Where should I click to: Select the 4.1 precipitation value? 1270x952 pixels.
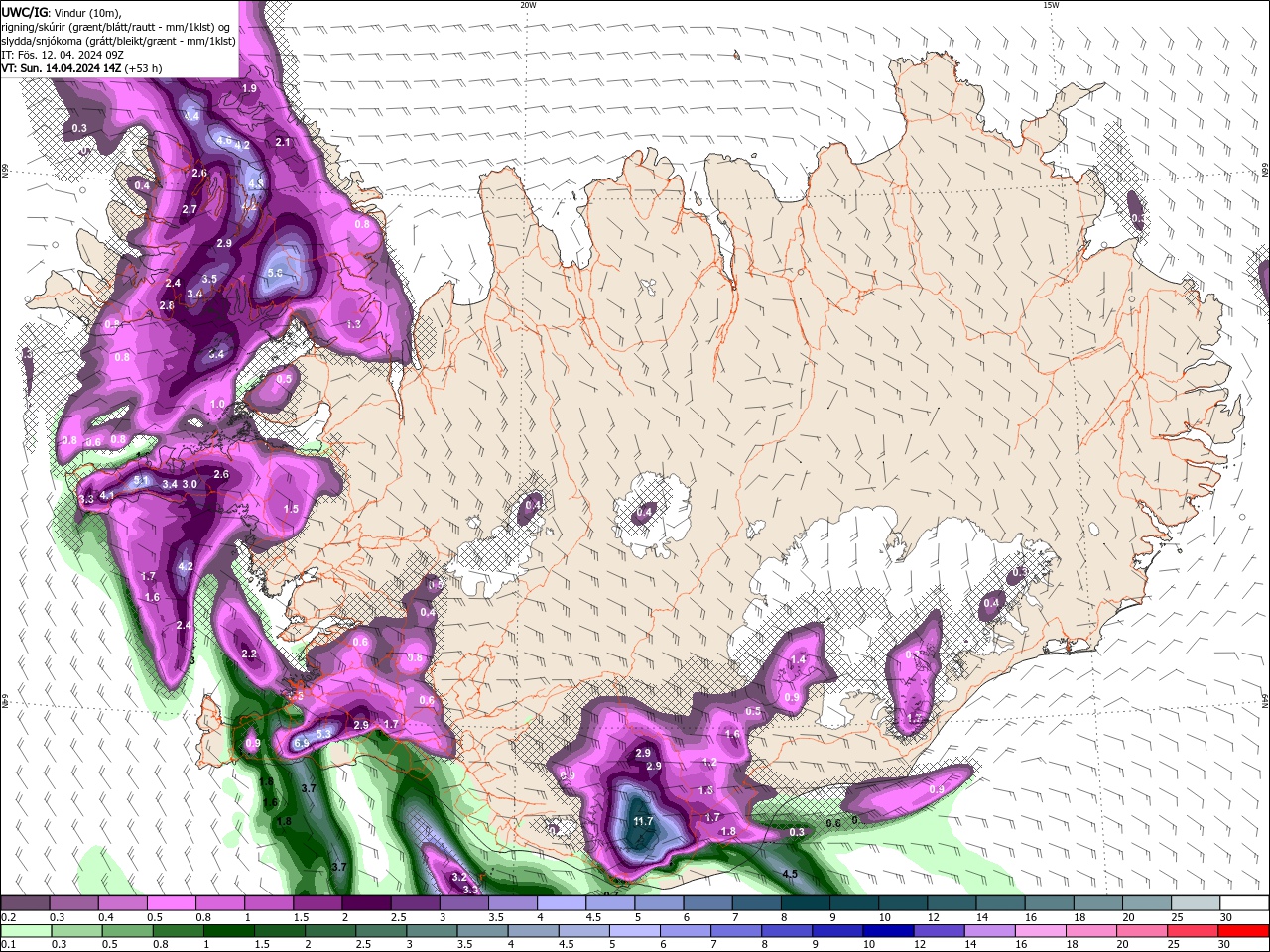pyautogui.click(x=108, y=495)
